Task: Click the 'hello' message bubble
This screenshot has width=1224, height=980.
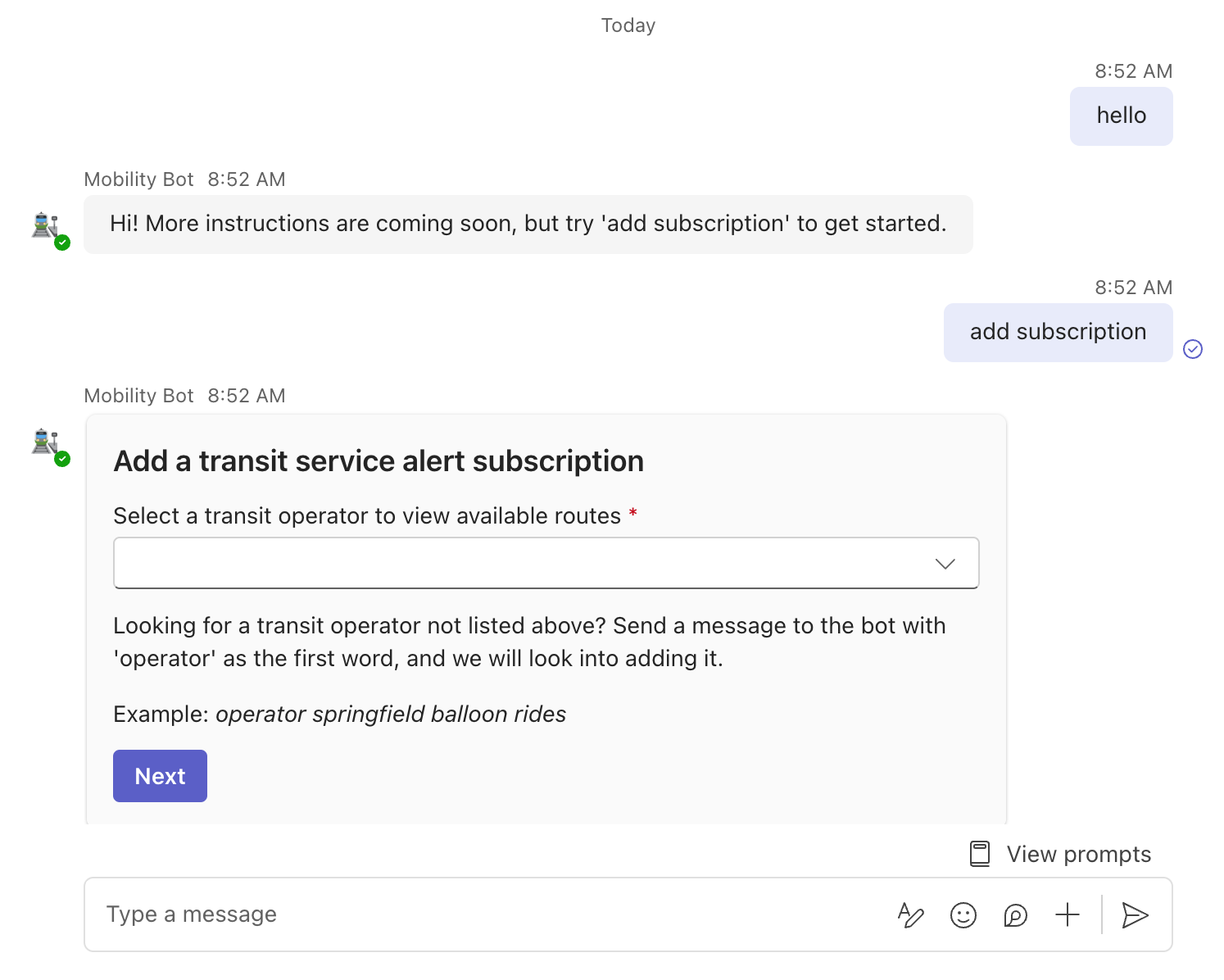Action: [x=1121, y=116]
